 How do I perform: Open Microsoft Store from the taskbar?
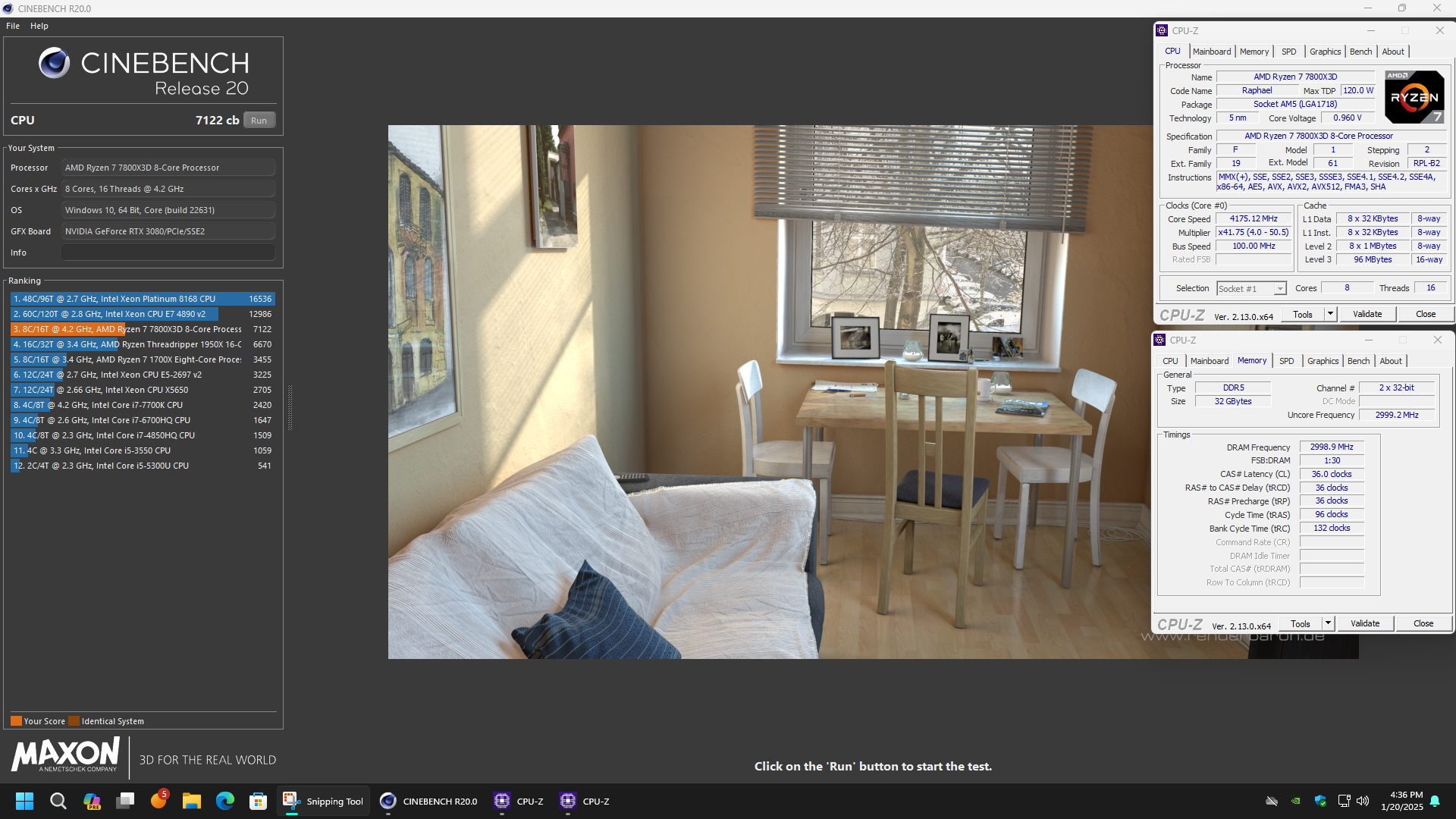259,801
